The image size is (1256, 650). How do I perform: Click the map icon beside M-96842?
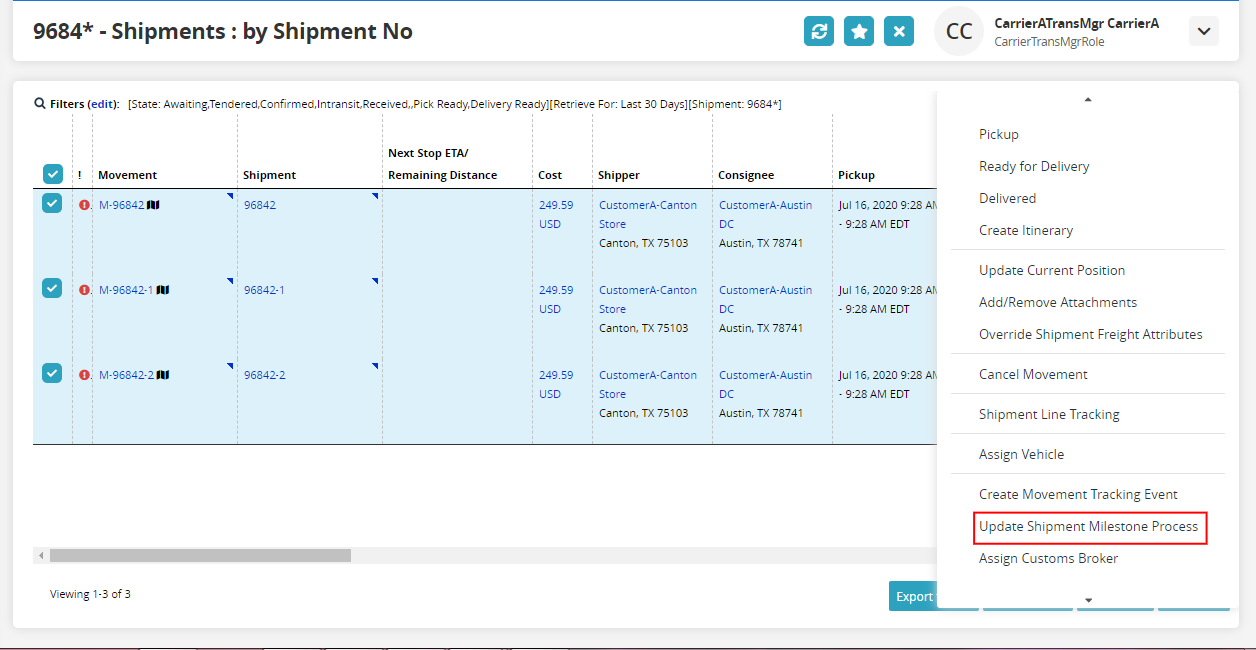(x=154, y=205)
